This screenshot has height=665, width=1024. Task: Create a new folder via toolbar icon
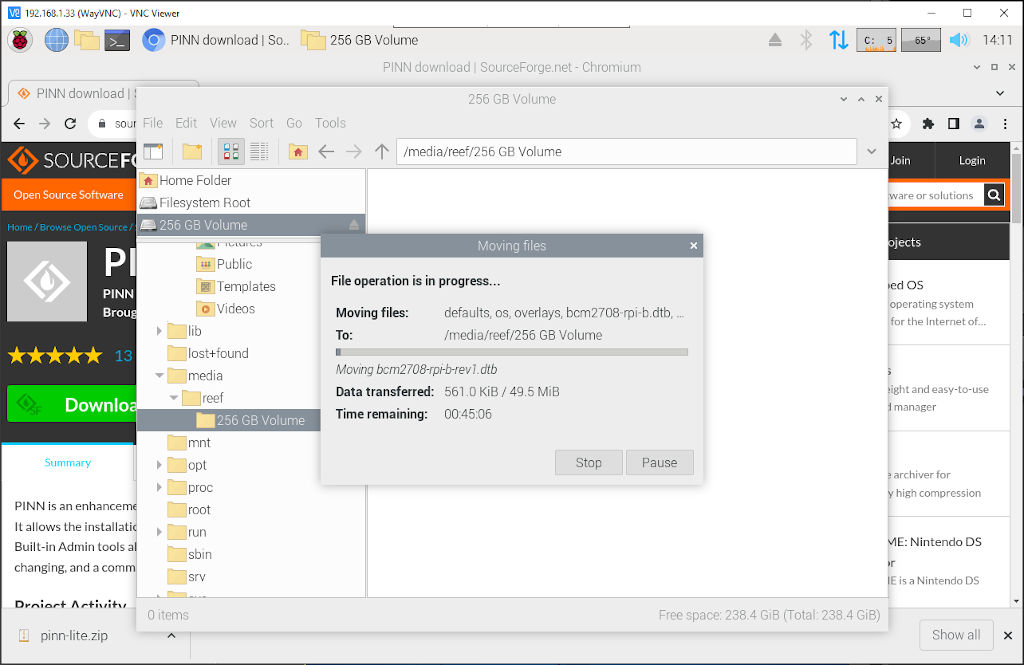pos(192,152)
